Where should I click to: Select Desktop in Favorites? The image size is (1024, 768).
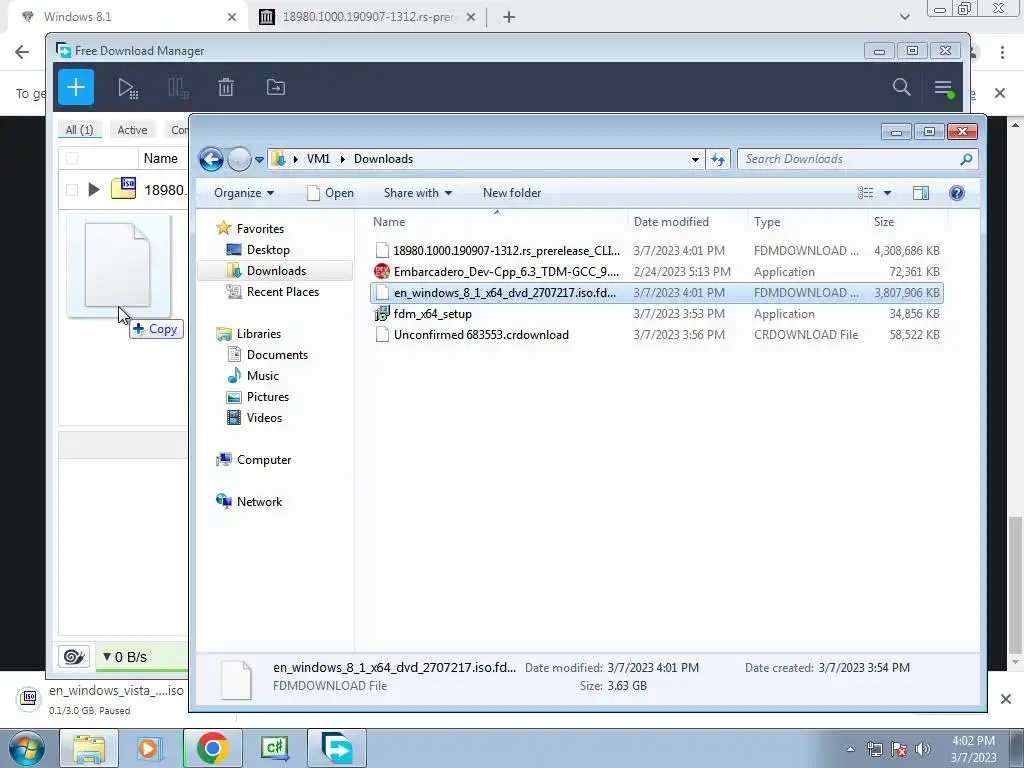(268, 249)
